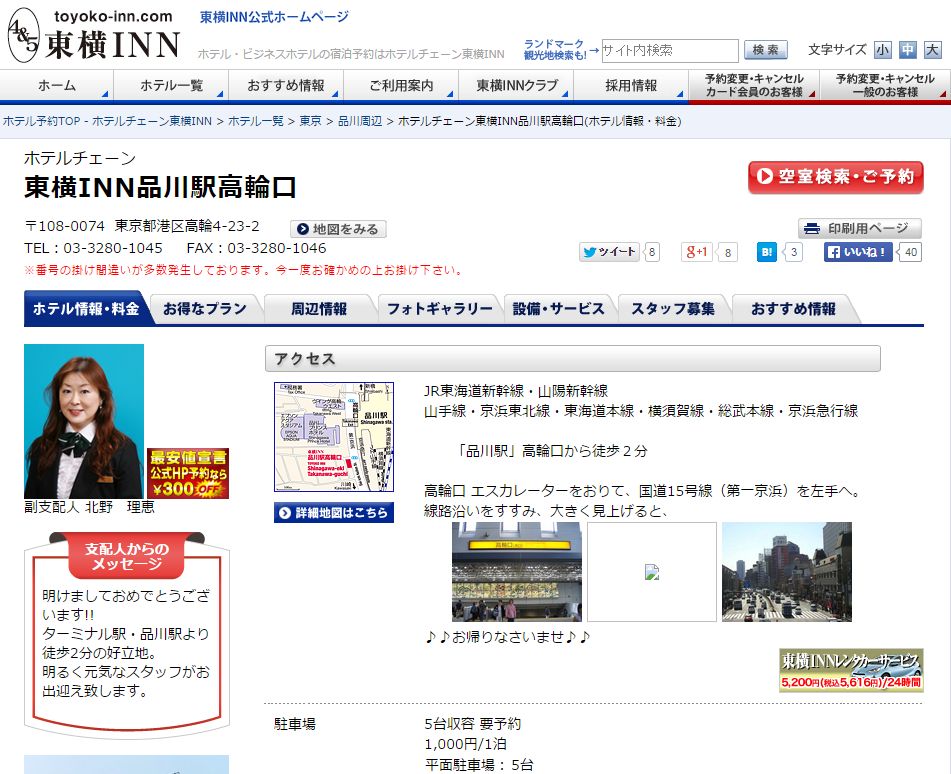The height and width of the screenshot is (774, 951).
Task: Click the 空室検索・ご予約 button
Action: (835, 177)
